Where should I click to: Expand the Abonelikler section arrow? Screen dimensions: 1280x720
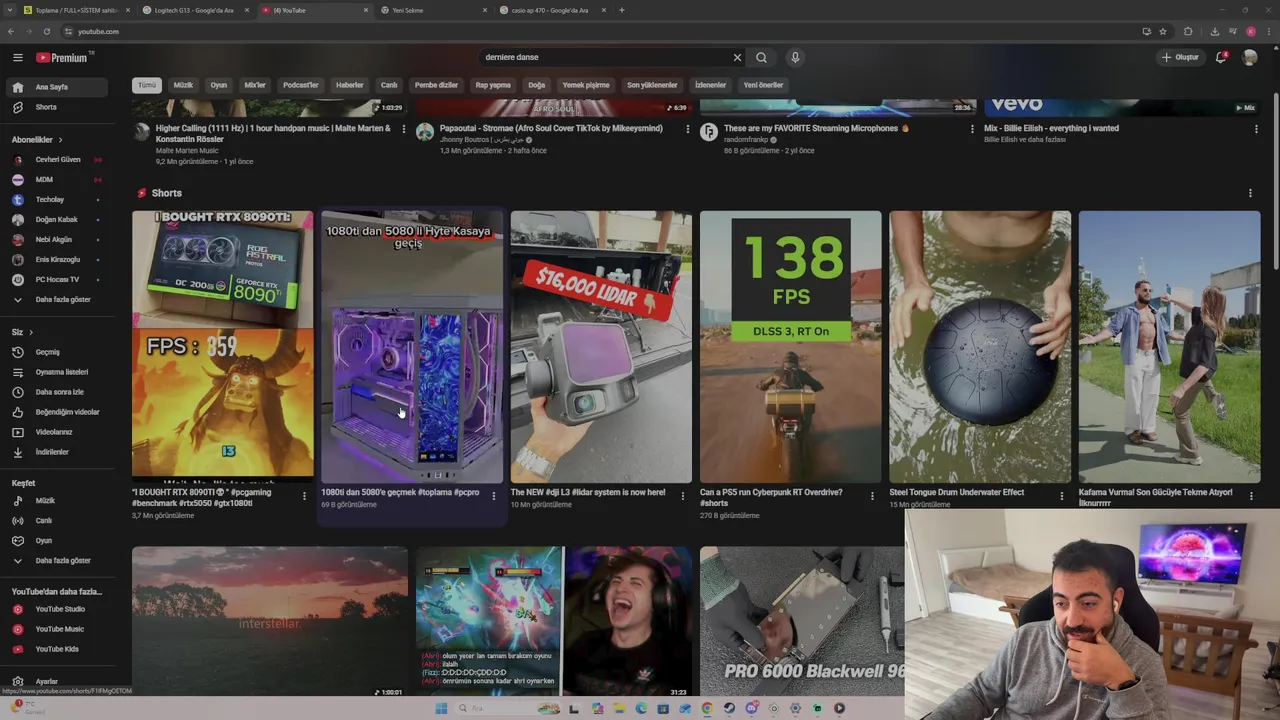coord(60,140)
